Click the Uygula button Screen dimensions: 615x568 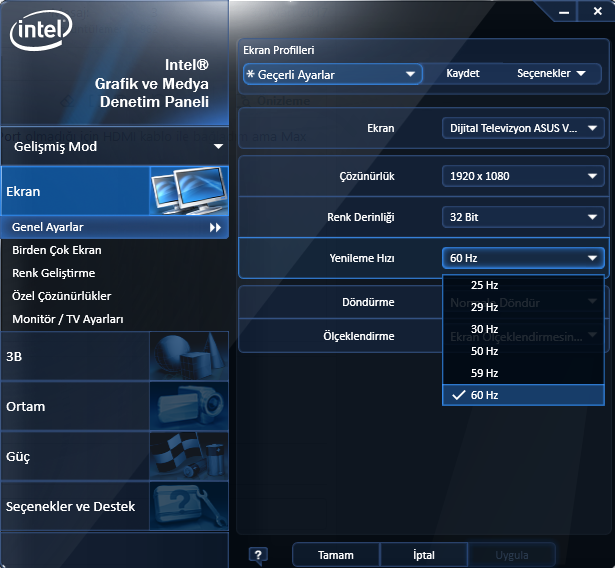(x=511, y=555)
